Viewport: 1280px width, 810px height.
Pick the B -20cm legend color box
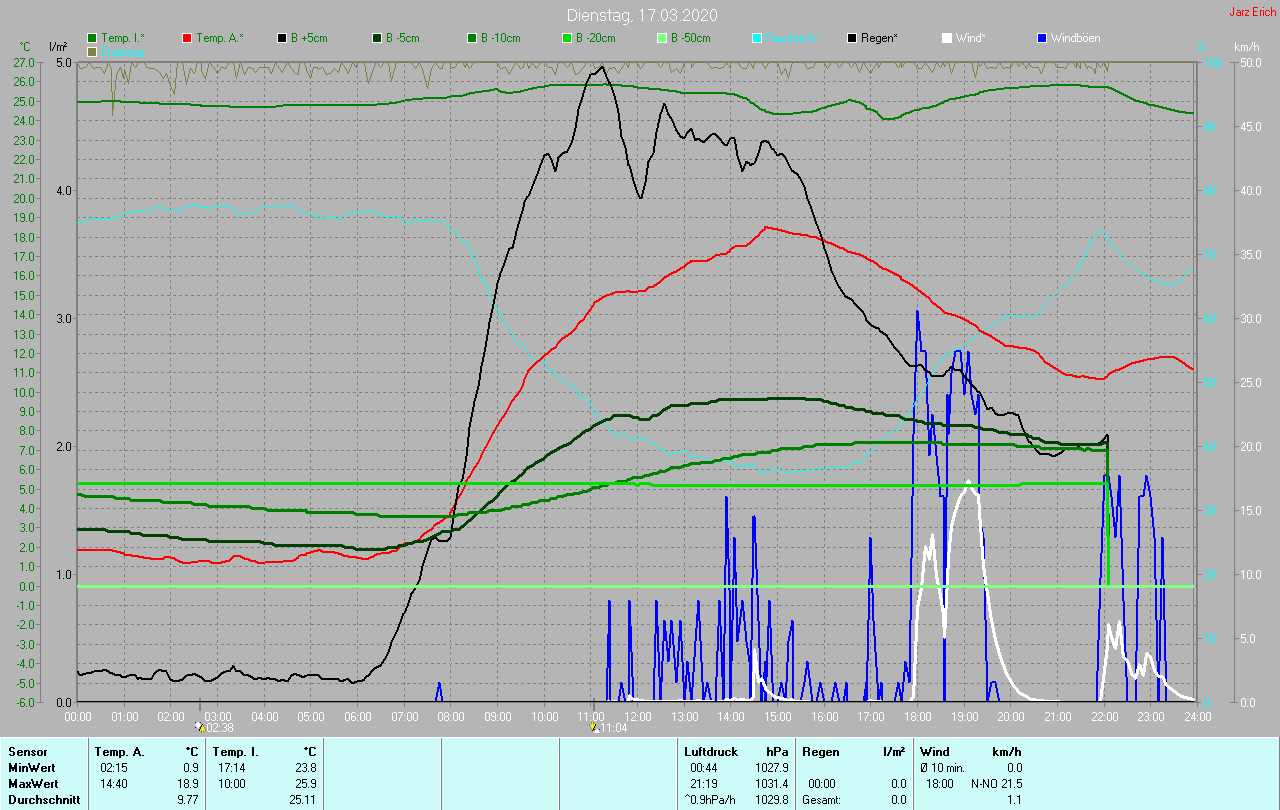(566, 38)
